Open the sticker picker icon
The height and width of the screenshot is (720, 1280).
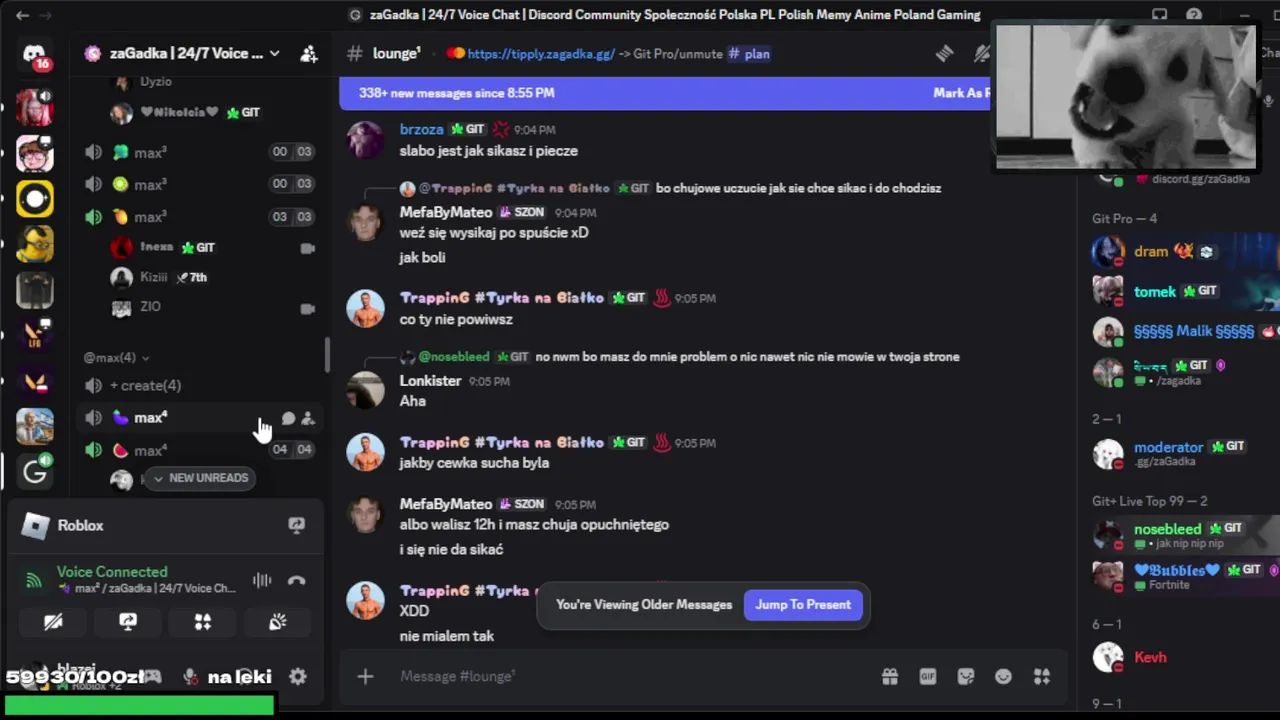point(965,677)
